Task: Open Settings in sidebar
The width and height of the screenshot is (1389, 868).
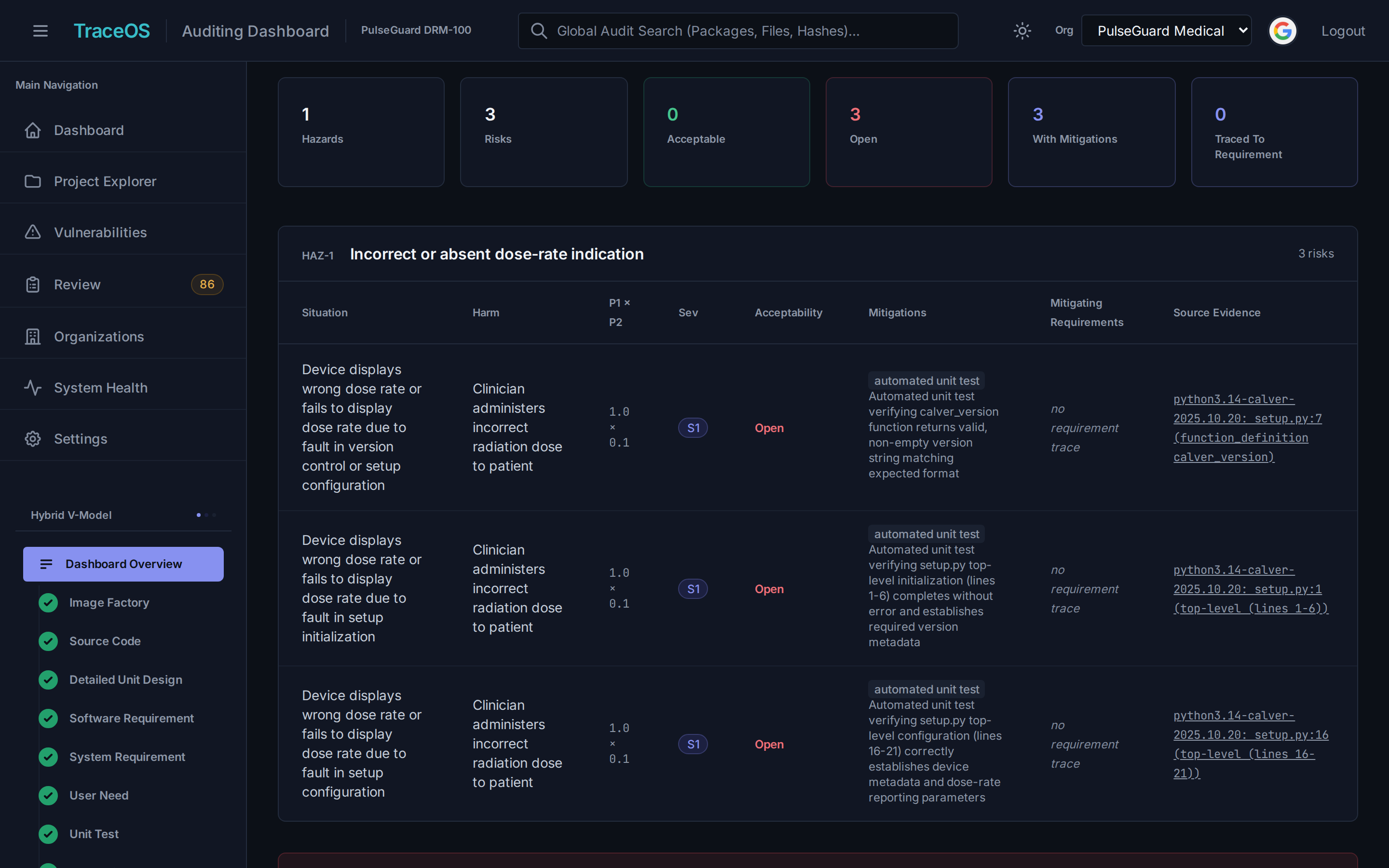Action: [123, 439]
